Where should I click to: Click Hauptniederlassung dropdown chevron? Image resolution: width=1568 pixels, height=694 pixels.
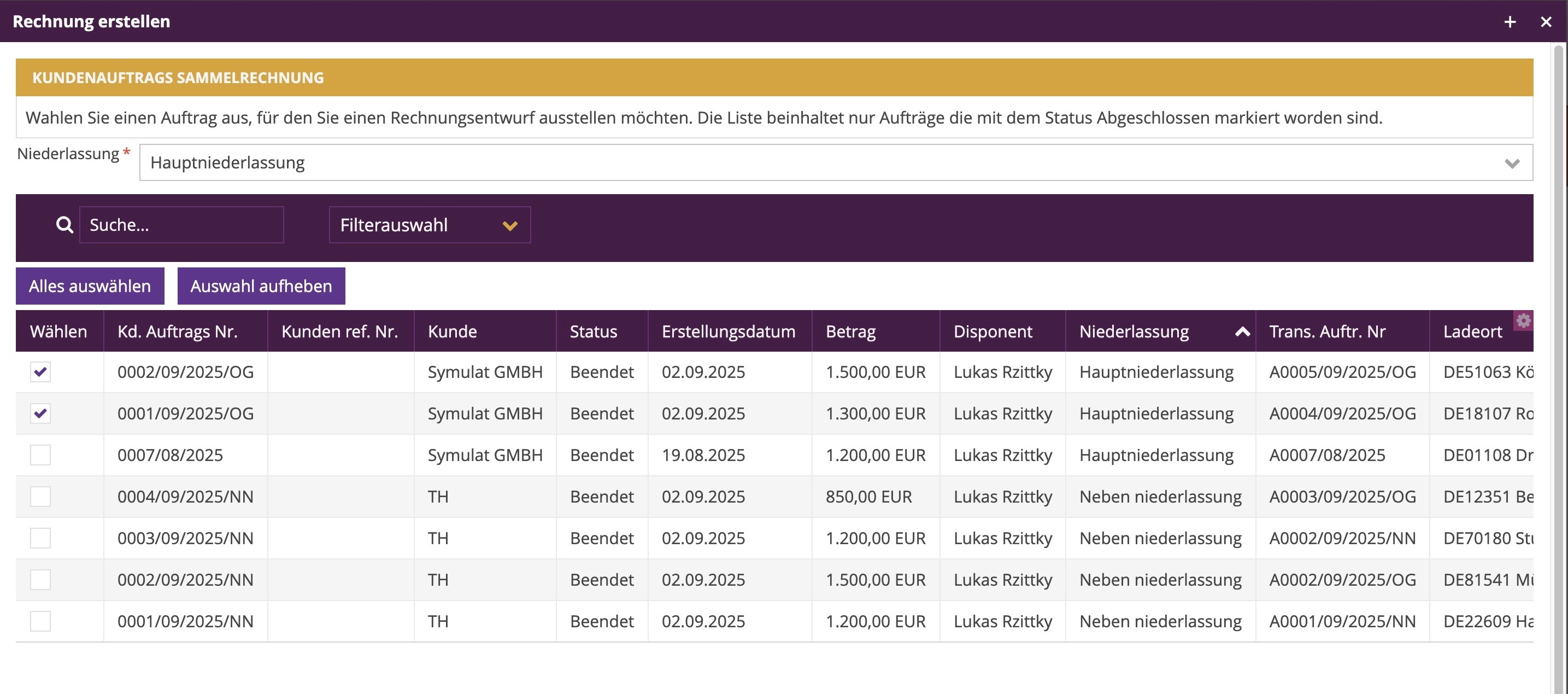point(1512,164)
